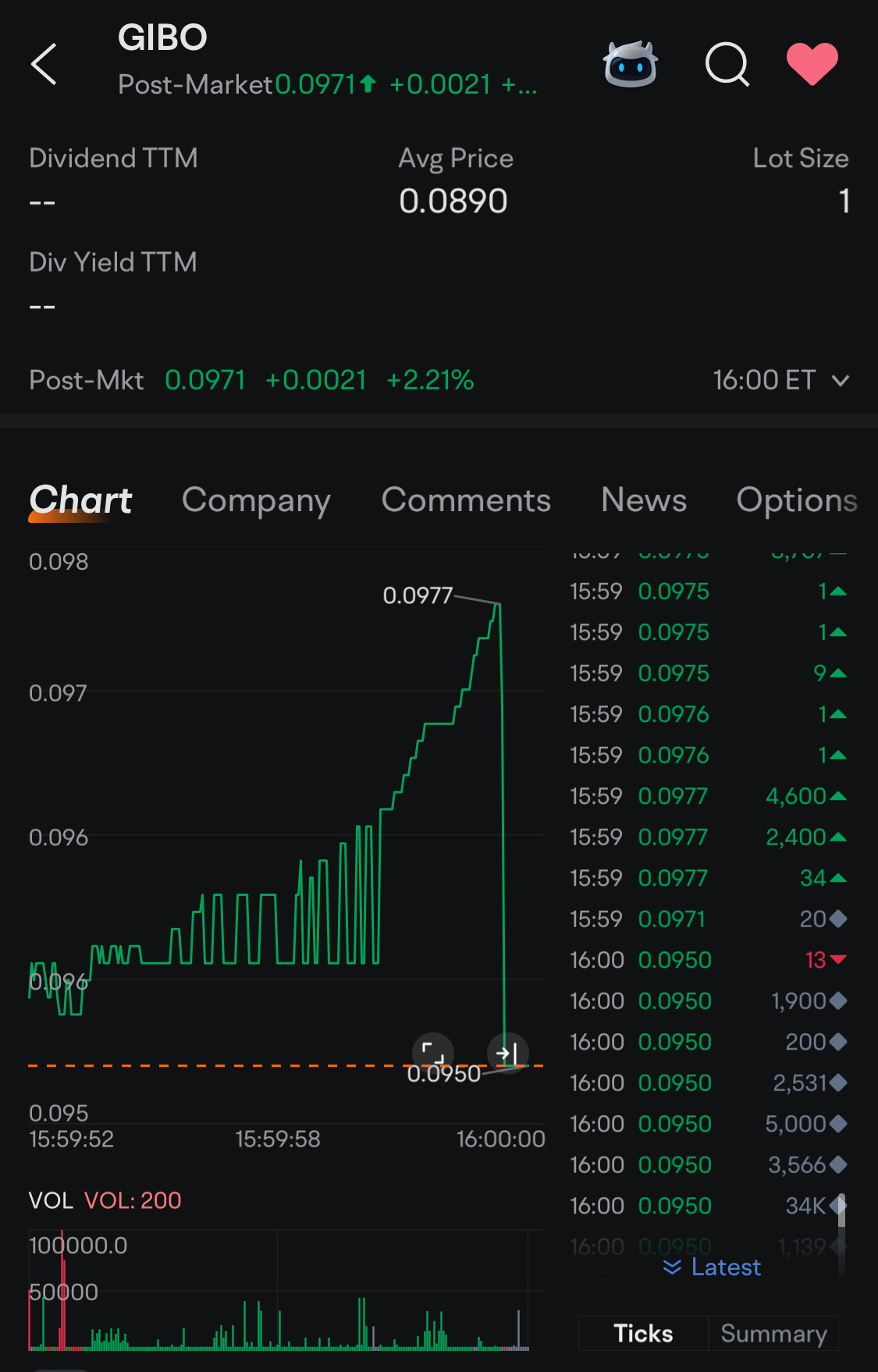
Task: Tap the 0.0950 low label on chart
Action: click(443, 1074)
